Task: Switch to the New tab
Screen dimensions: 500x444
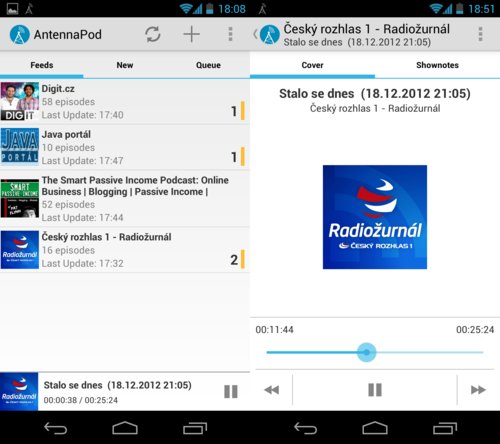Action: point(125,65)
